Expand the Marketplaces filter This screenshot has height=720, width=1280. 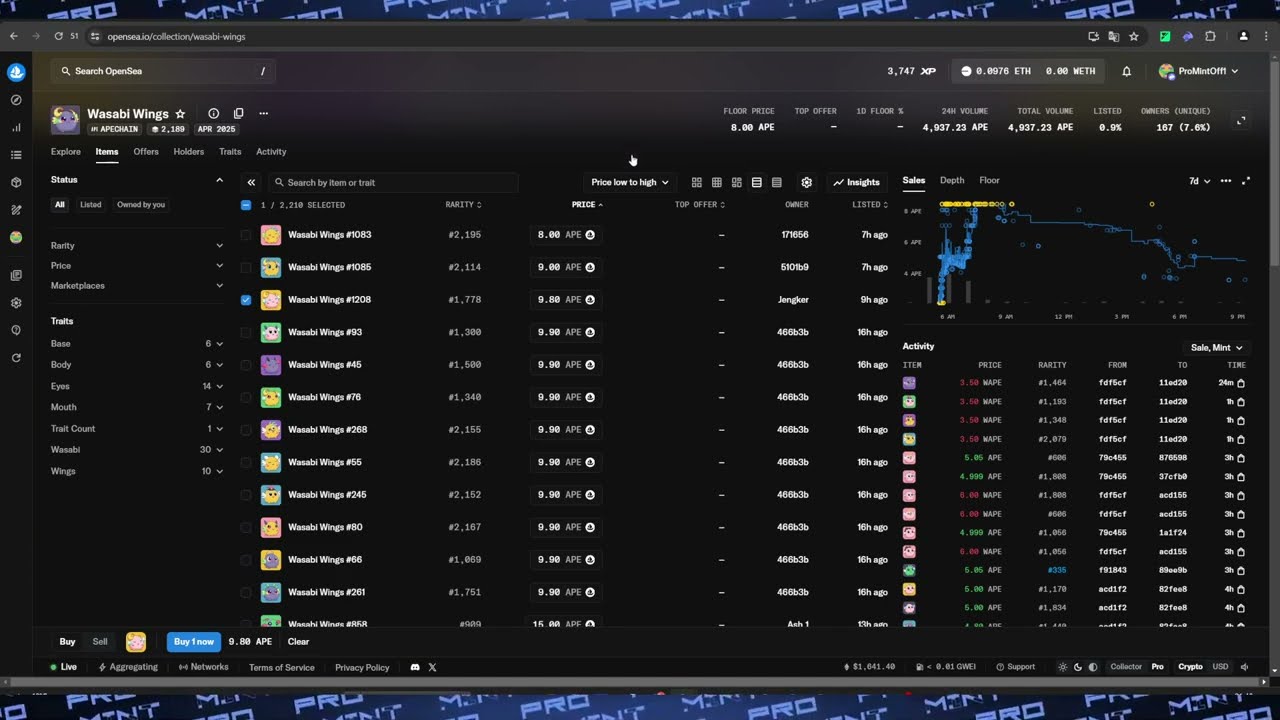click(x=136, y=286)
